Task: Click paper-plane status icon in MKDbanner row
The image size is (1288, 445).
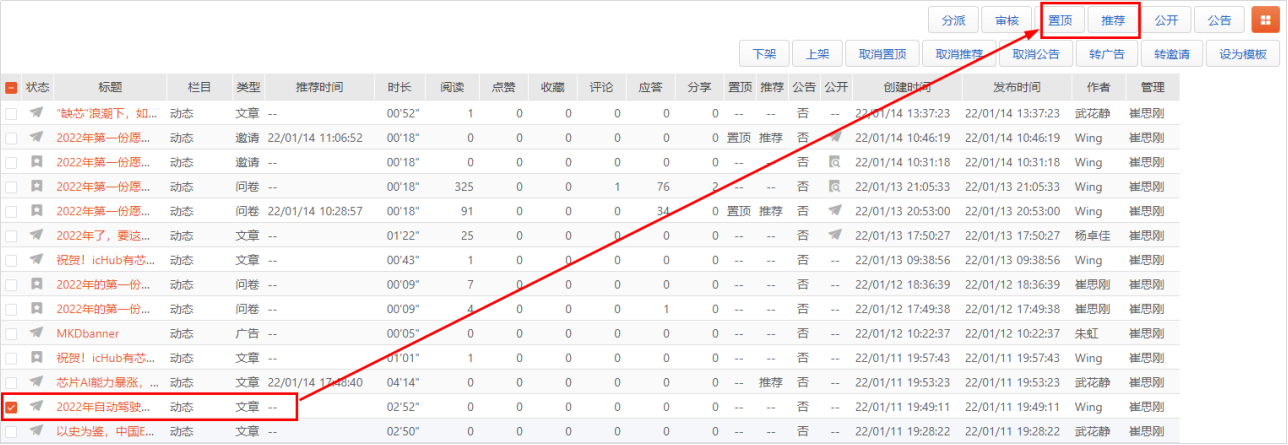Action: click(37, 333)
